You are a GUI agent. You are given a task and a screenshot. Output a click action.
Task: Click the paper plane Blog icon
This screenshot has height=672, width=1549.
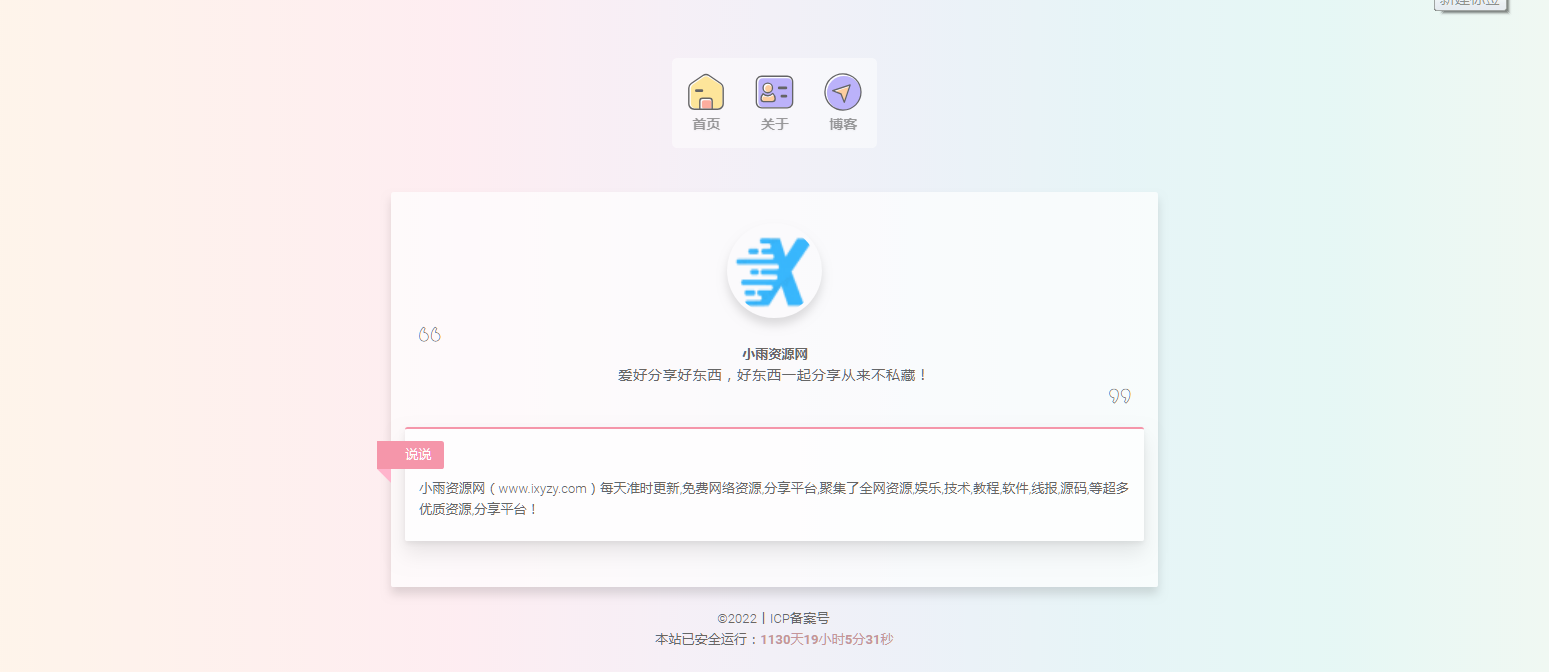842,92
